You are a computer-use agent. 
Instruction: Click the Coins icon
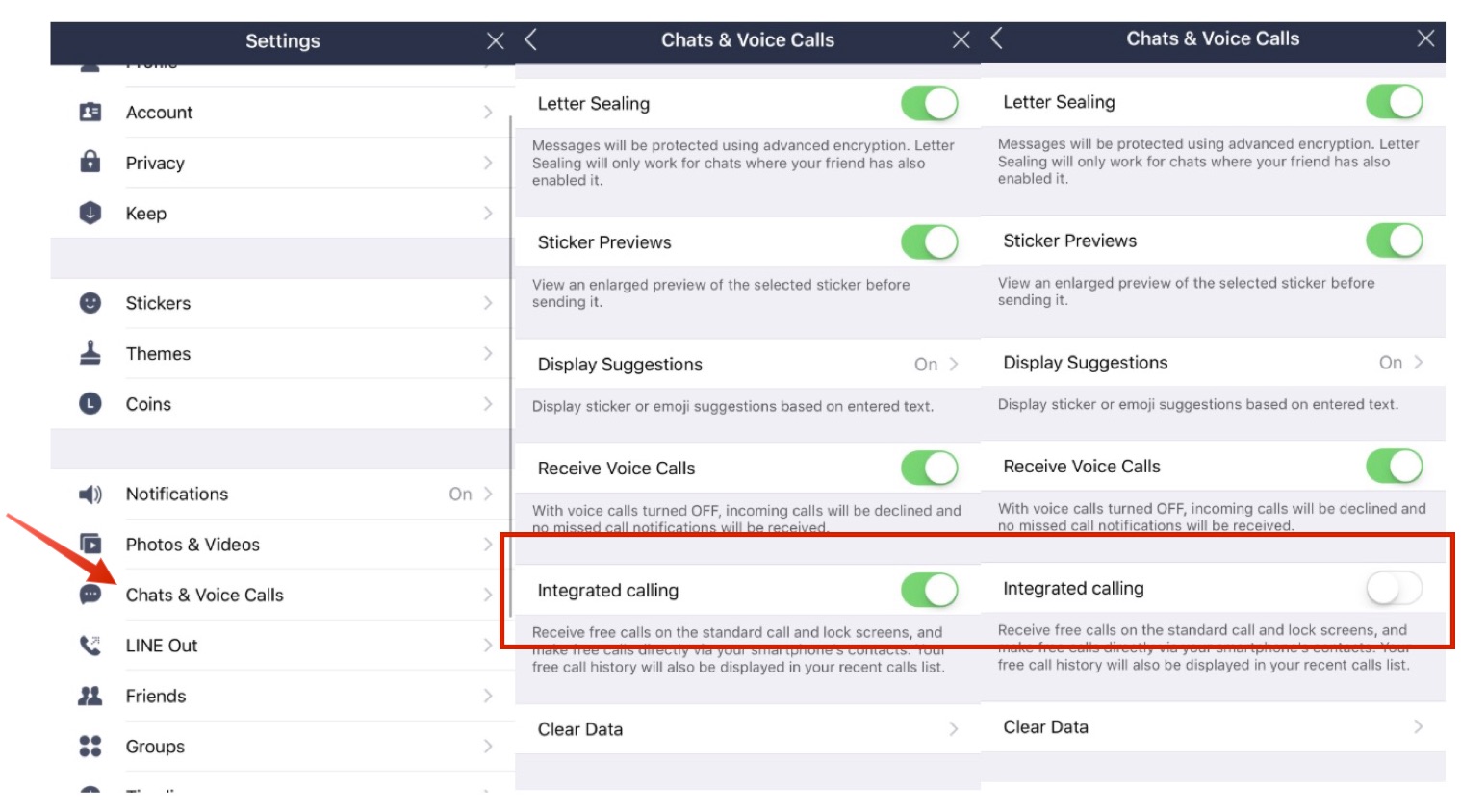(90, 403)
